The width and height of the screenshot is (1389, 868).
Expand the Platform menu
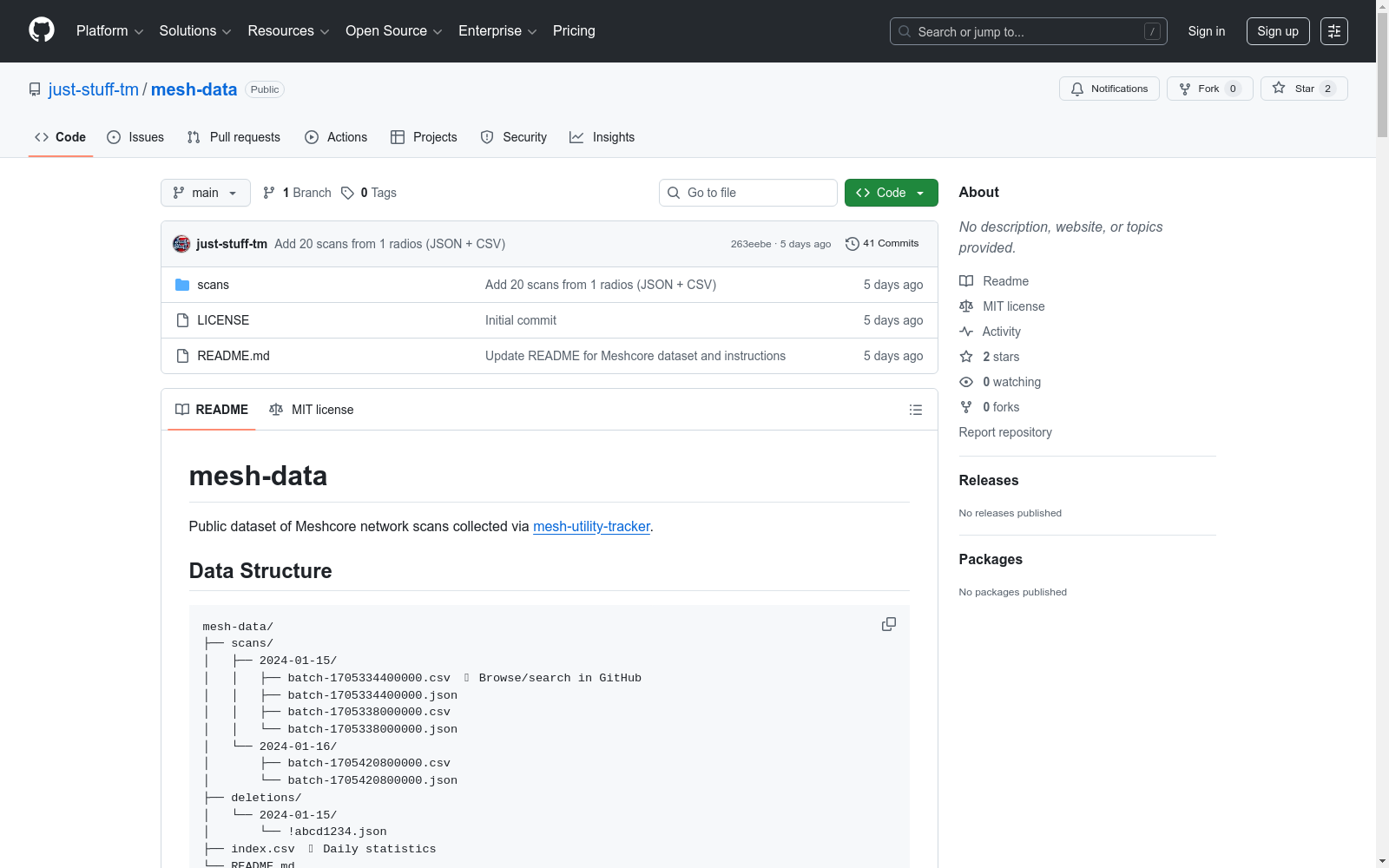click(109, 31)
